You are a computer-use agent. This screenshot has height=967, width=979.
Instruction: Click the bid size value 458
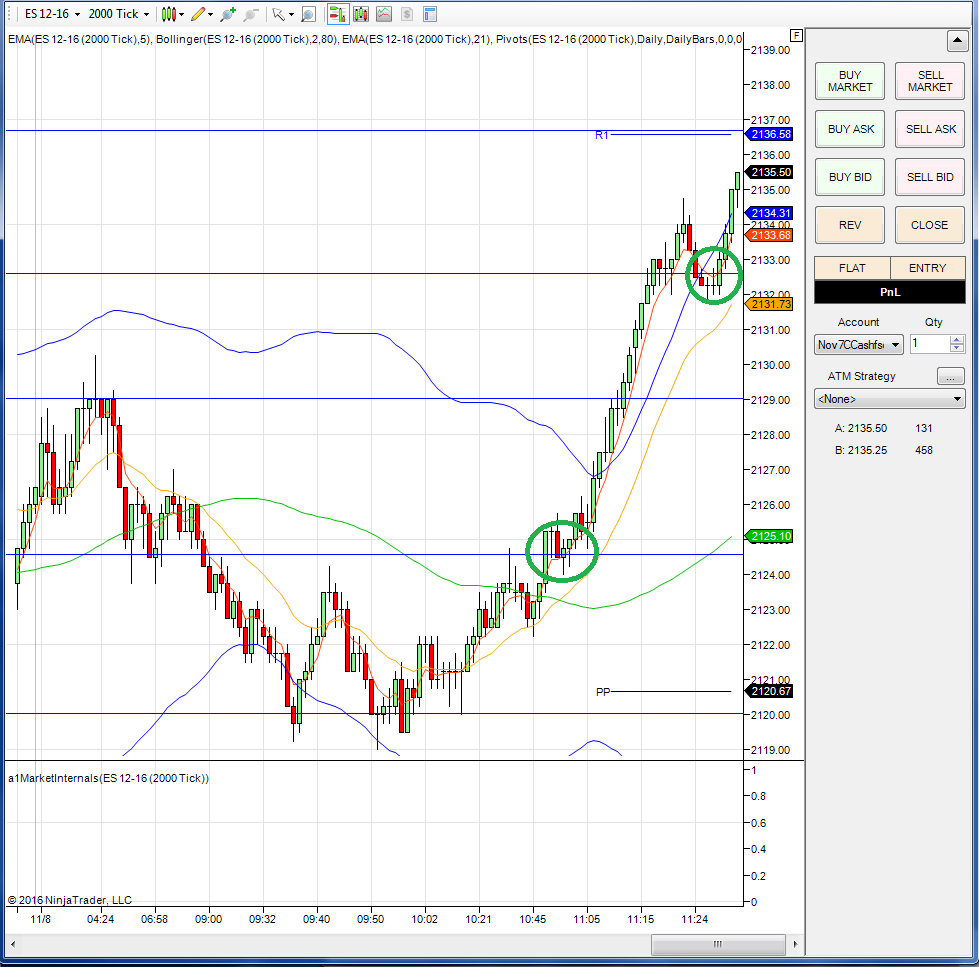pos(923,450)
